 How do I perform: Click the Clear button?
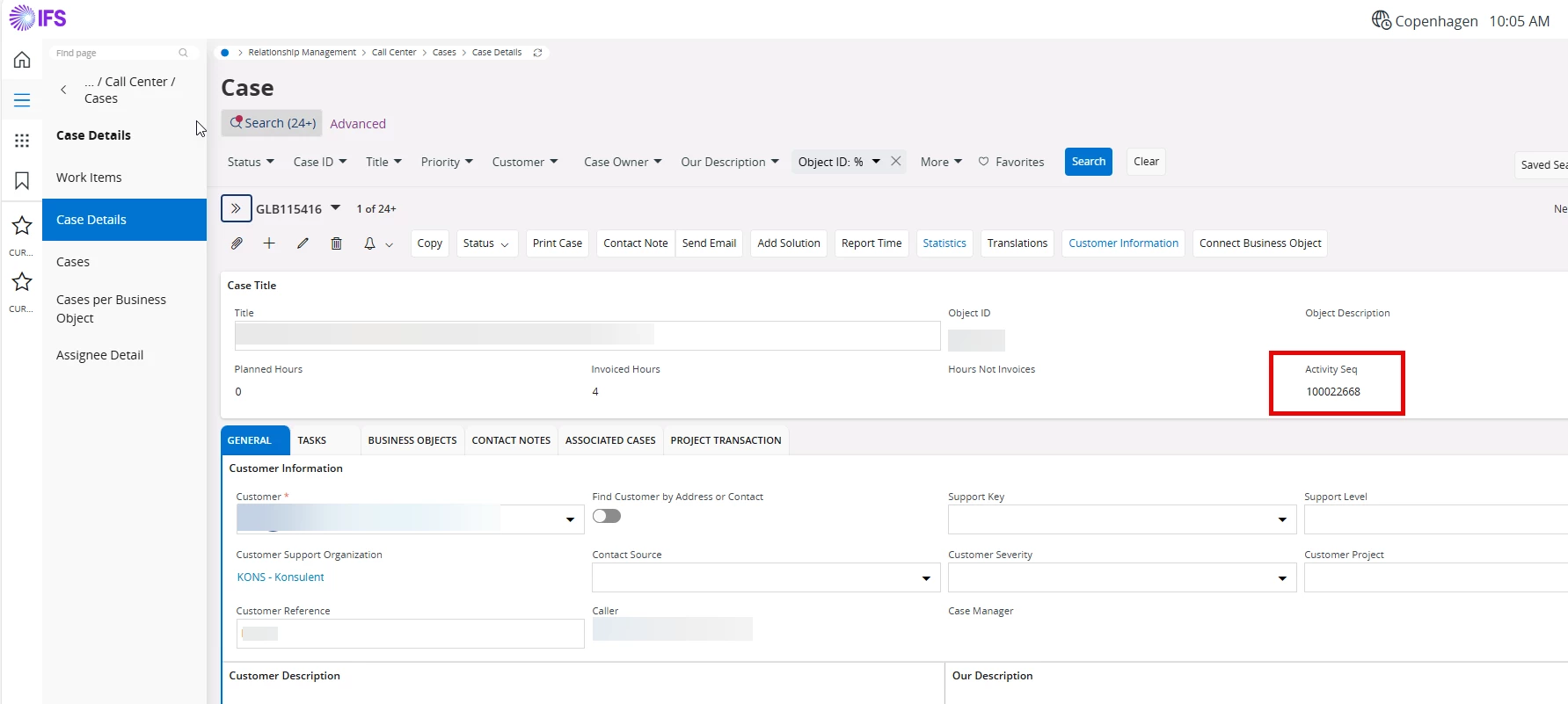point(1146,162)
